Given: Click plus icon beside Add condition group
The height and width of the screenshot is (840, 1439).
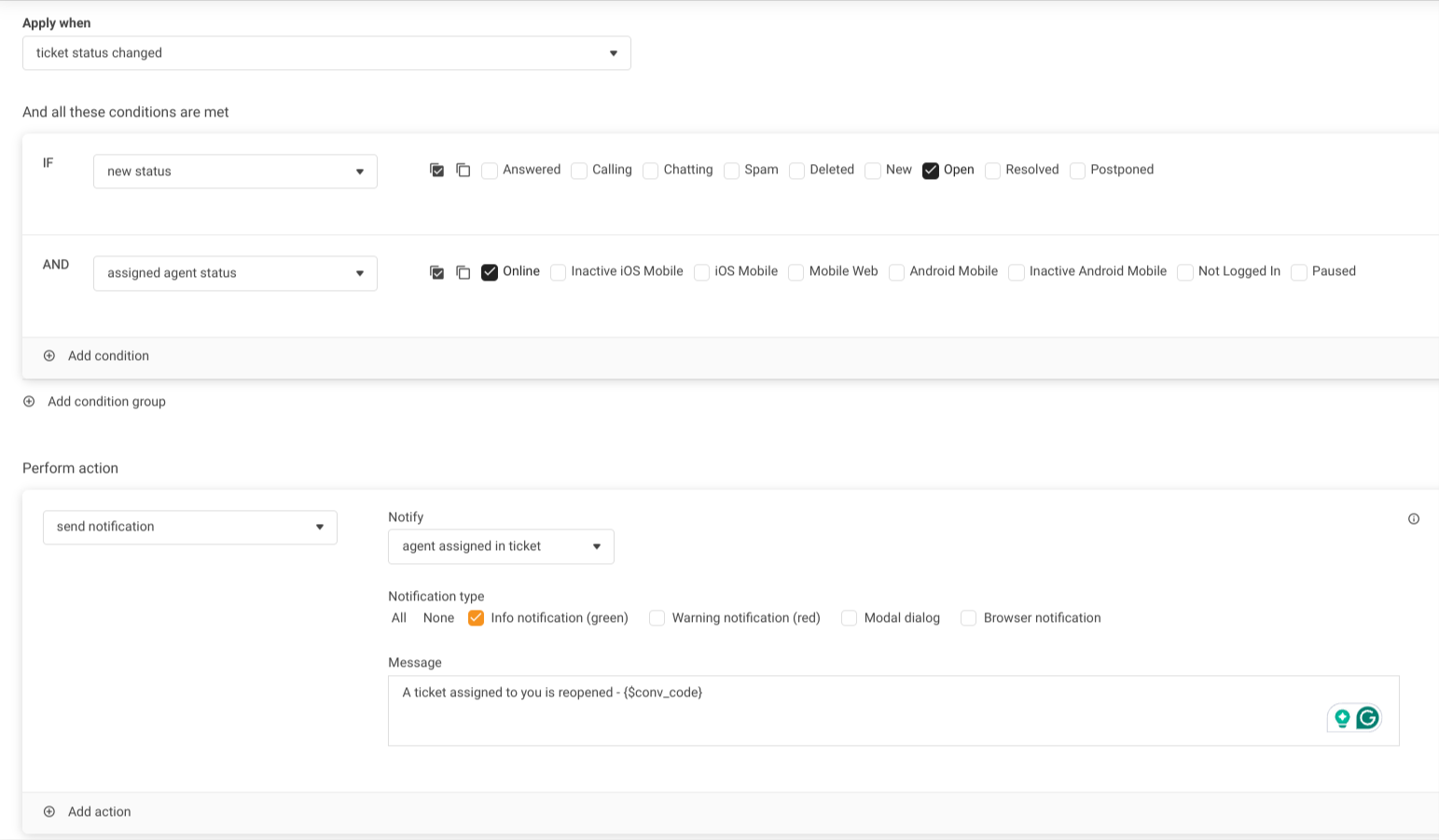Looking at the screenshot, I should coord(29,402).
